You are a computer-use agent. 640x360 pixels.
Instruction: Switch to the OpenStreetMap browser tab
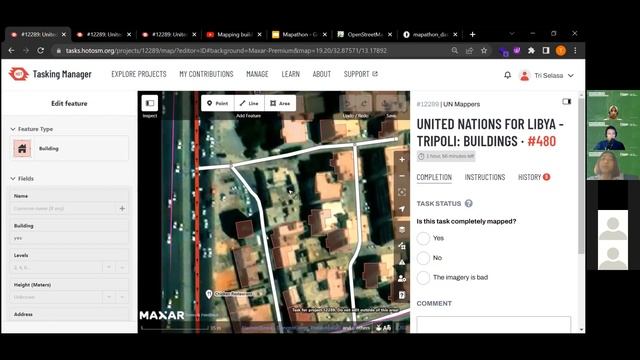pyautogui.click(x=365, y=35)
